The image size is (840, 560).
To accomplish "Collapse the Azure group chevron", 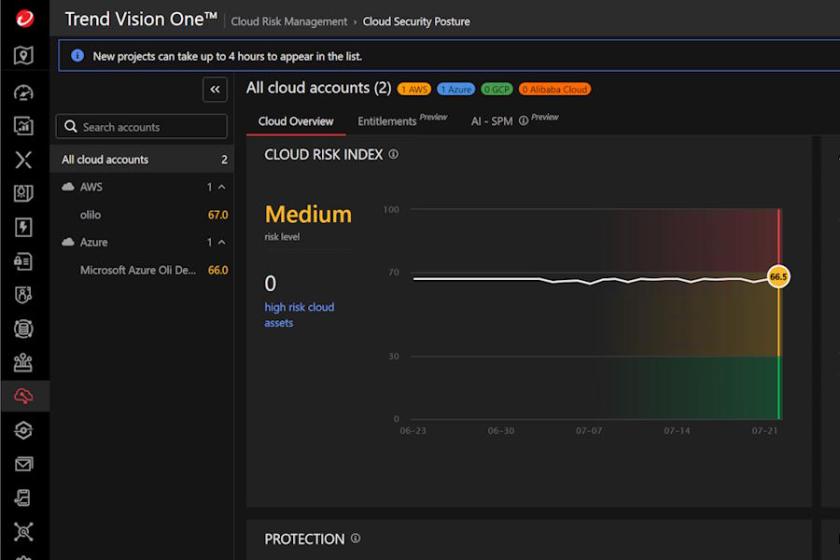I will click(x=222, y=243).
